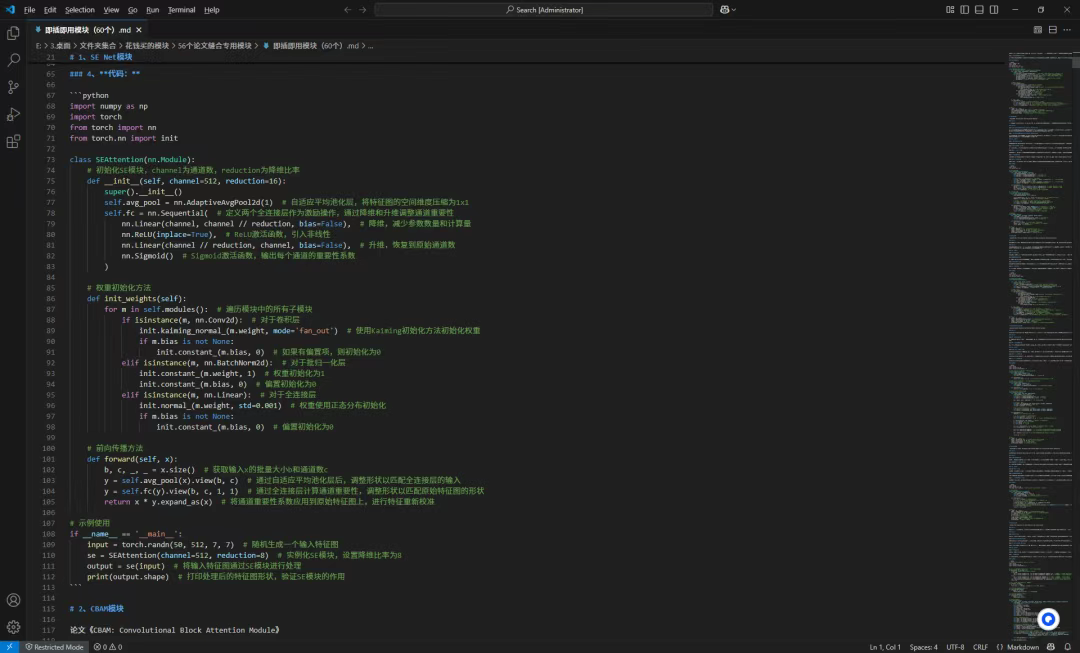Image resolution: width=1080 pixels, height=653 pixels.
Task: Click the minimap code overview
Action: coord(1040,344)
